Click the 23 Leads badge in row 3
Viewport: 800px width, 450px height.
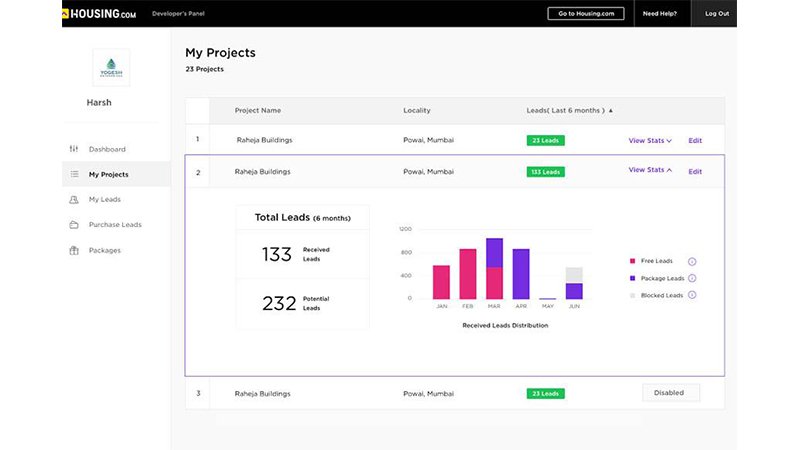point(545,393)
